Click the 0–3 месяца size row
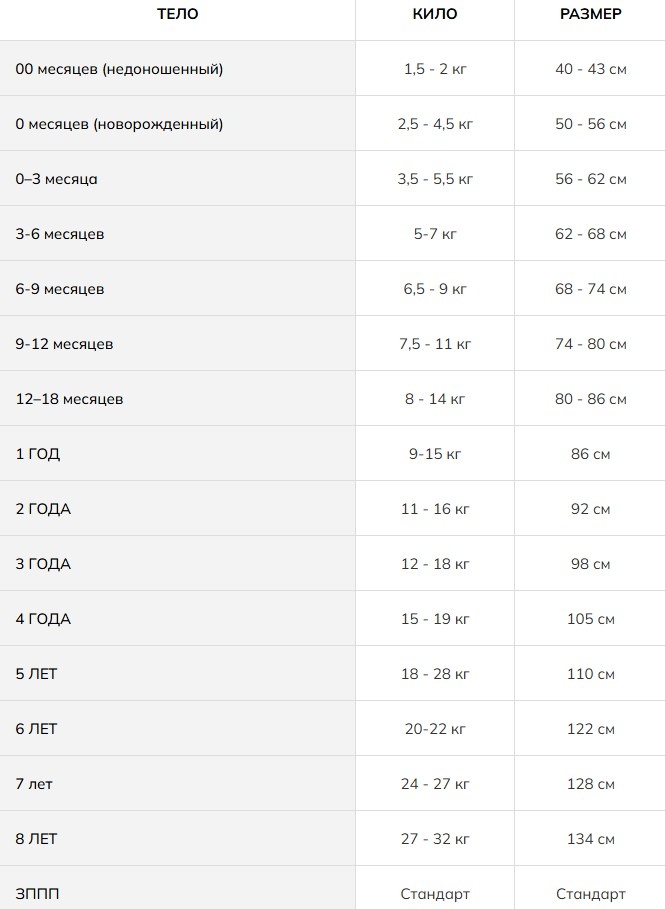The width and height of the screenshot is (665, 909). click(x=332, y=179)
